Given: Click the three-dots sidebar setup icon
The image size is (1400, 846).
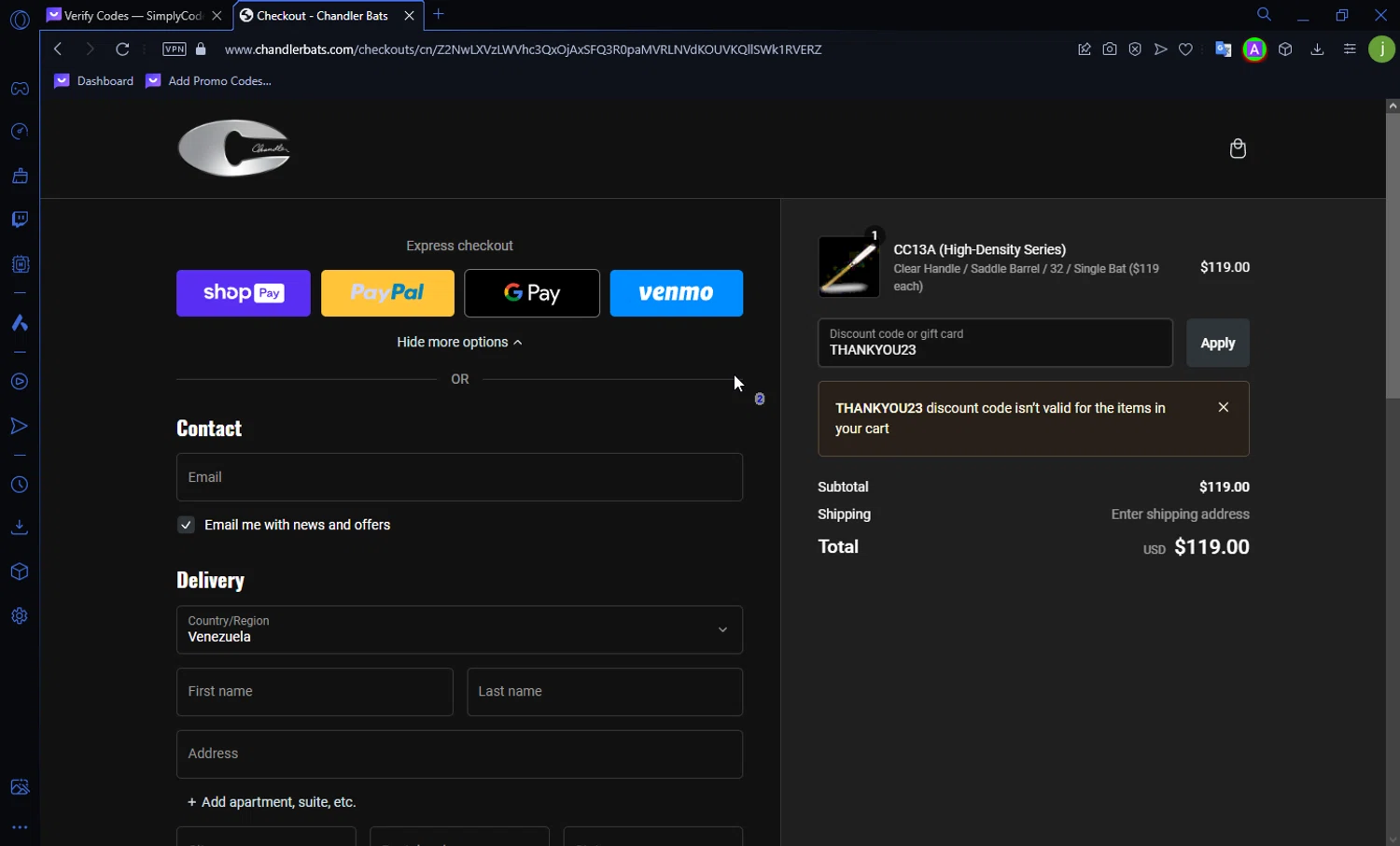Looking at the screenshot, I should (x=20, y=827).
